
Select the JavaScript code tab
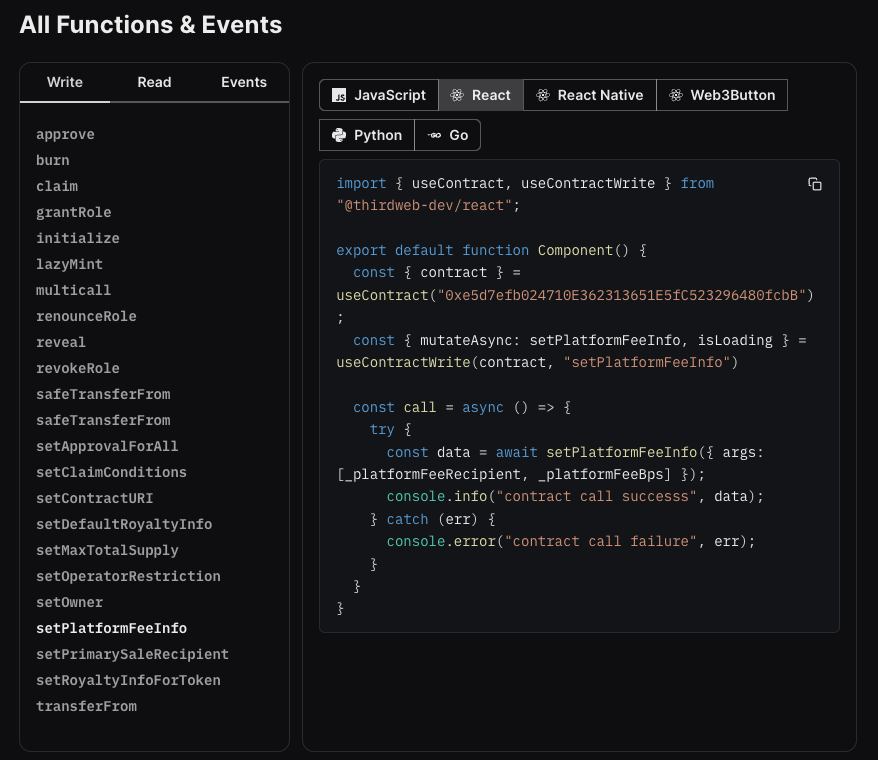[x=379, y=95]
